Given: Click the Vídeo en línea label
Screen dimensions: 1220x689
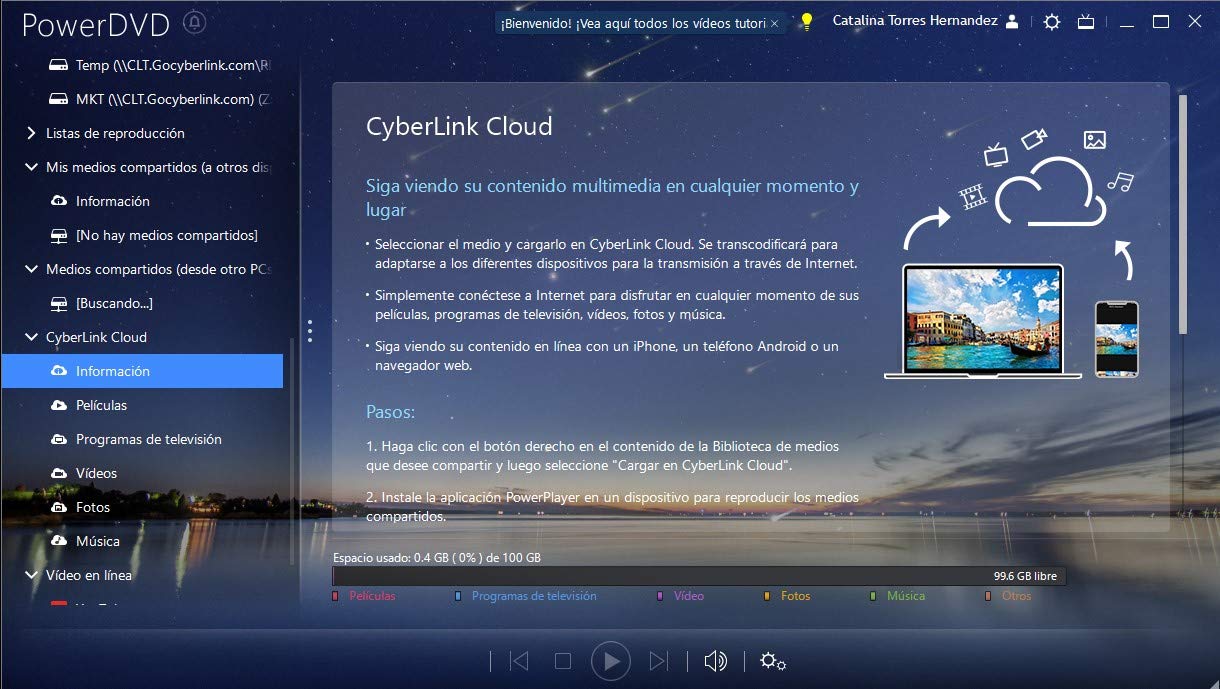Looking at the screenshot, I should click(x=89, y=575).
